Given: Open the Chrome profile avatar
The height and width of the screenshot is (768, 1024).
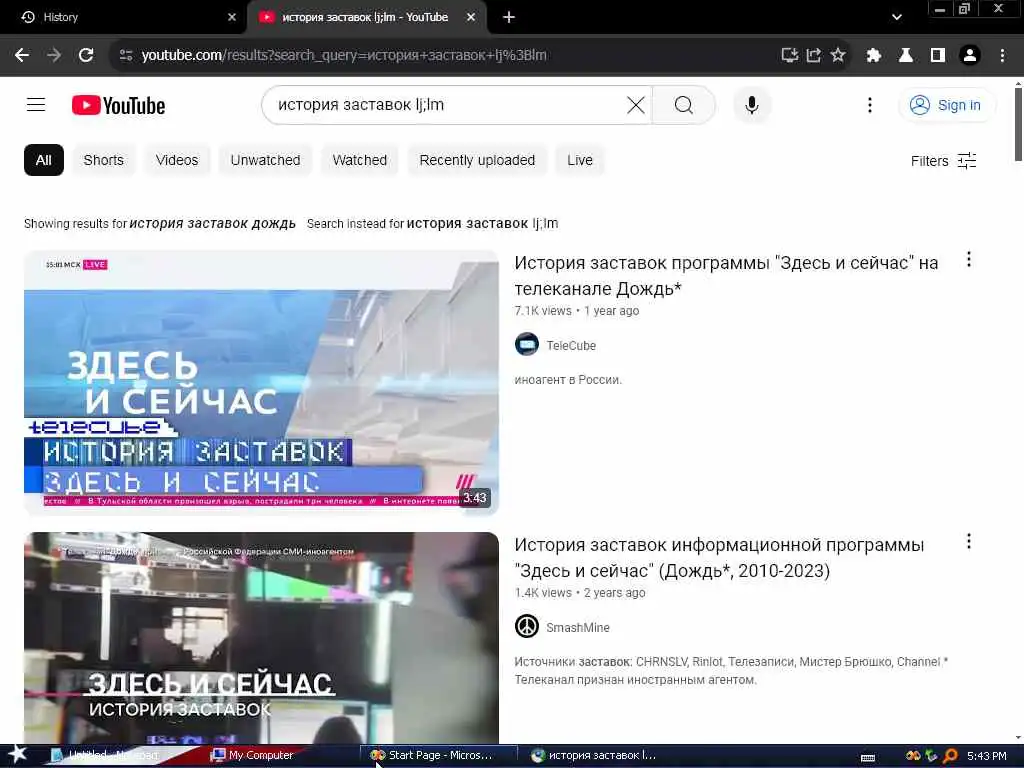Looking at the screenshot, I should coord(970,55).
